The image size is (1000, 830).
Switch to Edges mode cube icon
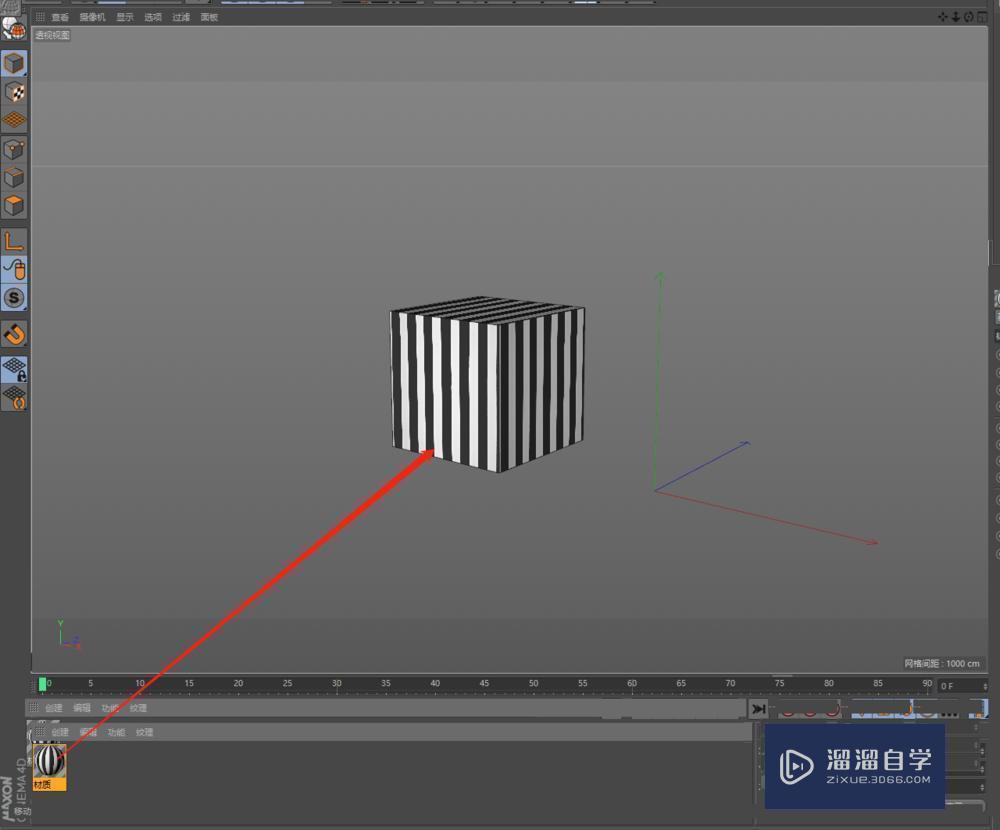coord(14,178)
